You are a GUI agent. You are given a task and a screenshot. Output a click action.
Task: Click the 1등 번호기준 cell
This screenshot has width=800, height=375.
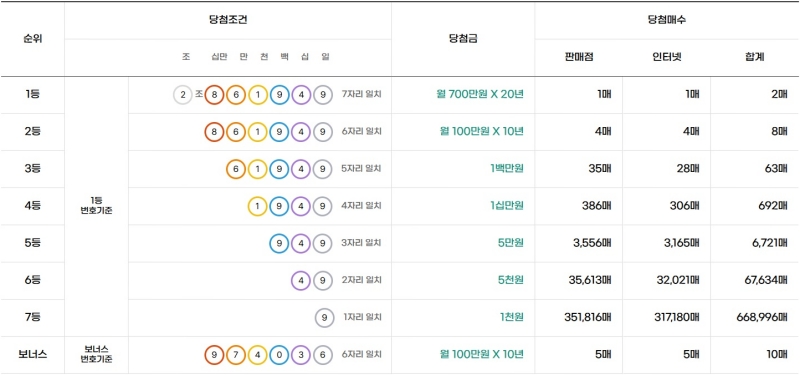tap(96, 206)
